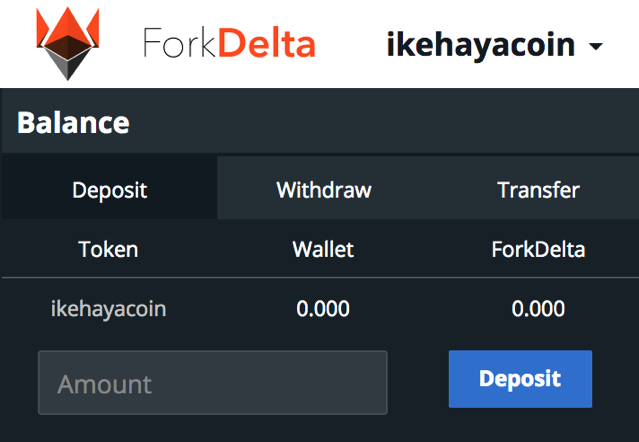
Task: Click the dark diamond in the fox logo
Action: coord(68,59)
